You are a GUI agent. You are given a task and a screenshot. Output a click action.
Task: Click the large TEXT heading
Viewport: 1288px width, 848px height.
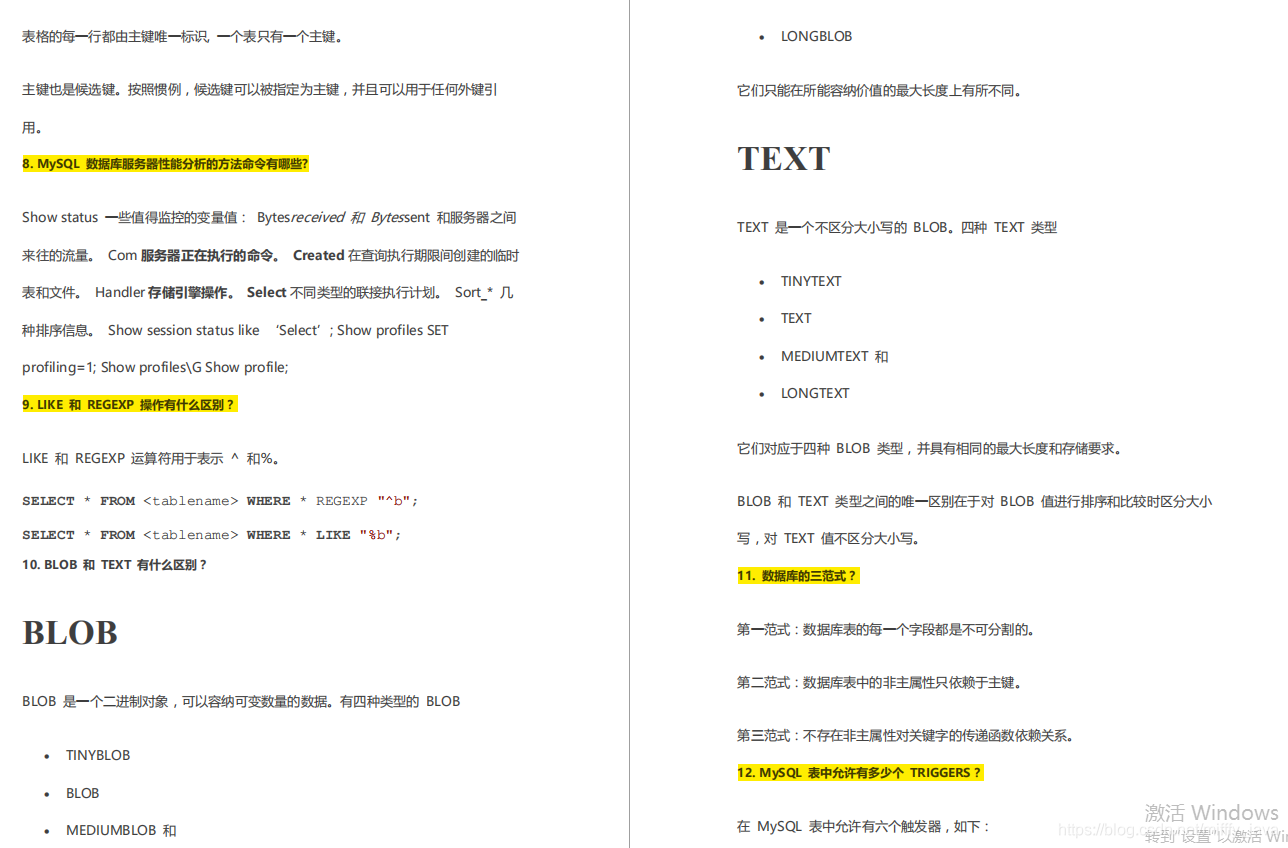[784, 159]
